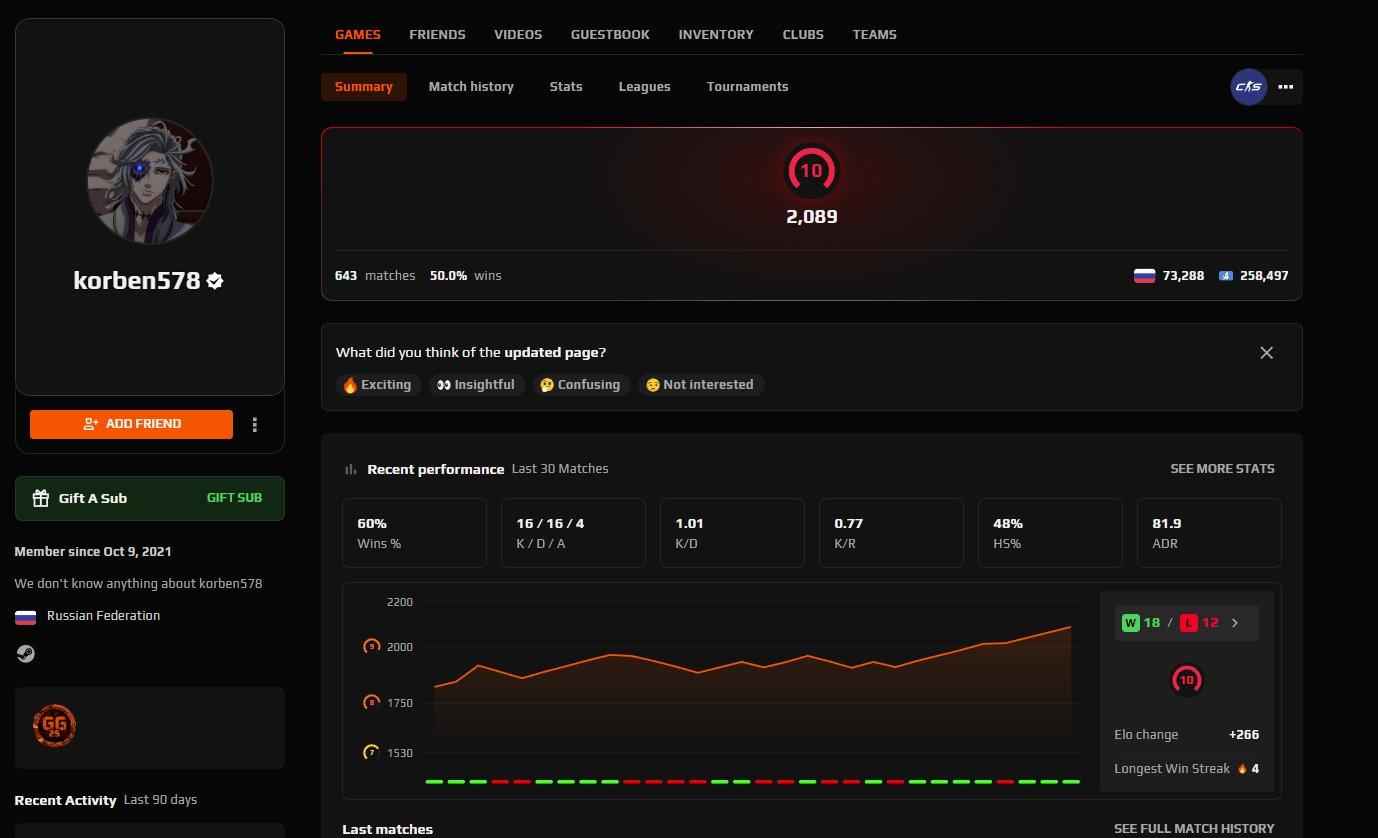
Task: Choose the Not interested feedback option
Action: tap(700, 384)
